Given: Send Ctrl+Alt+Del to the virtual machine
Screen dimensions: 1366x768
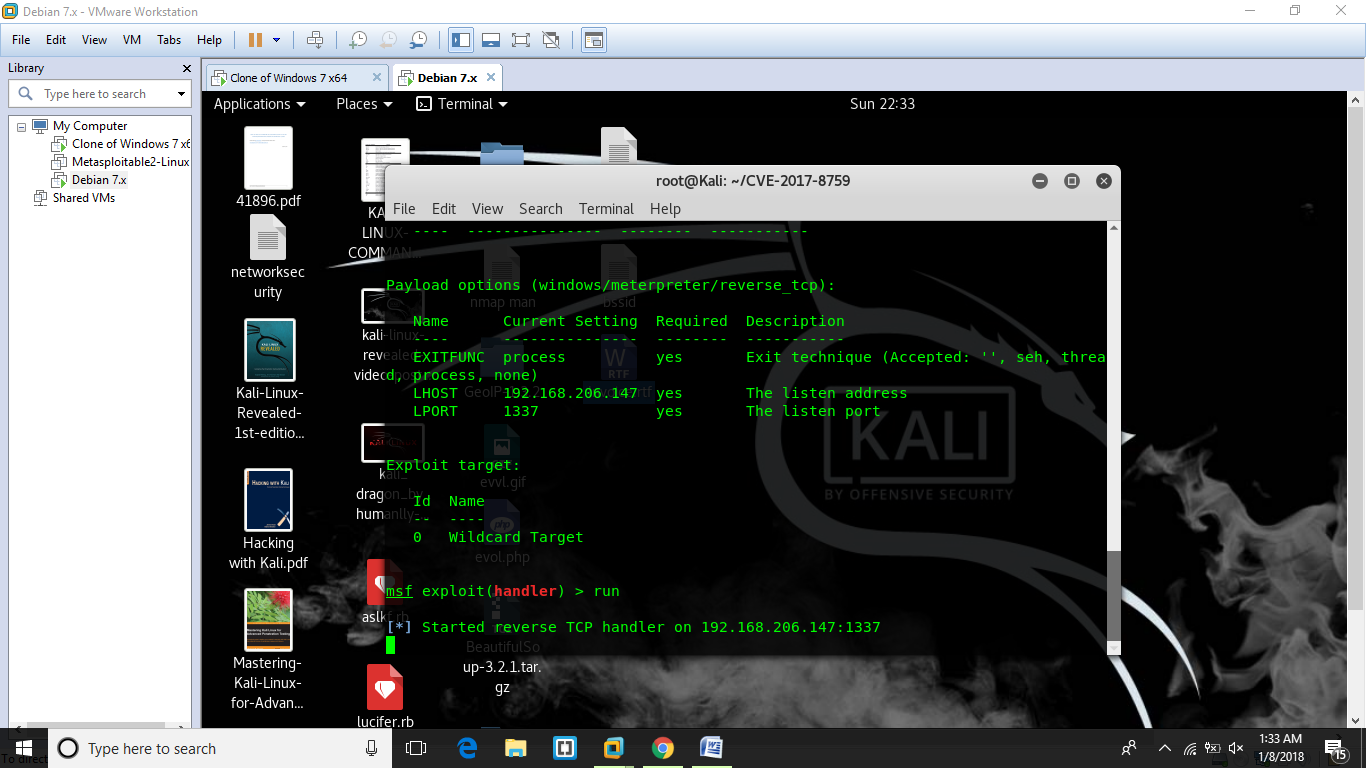Looking at the screenshot, I should (315, 40).
